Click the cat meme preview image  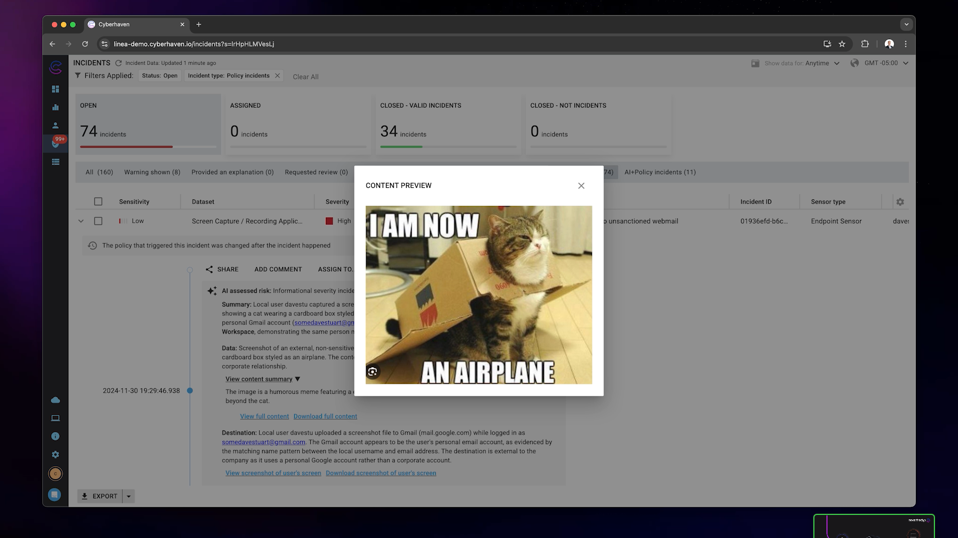478,295
